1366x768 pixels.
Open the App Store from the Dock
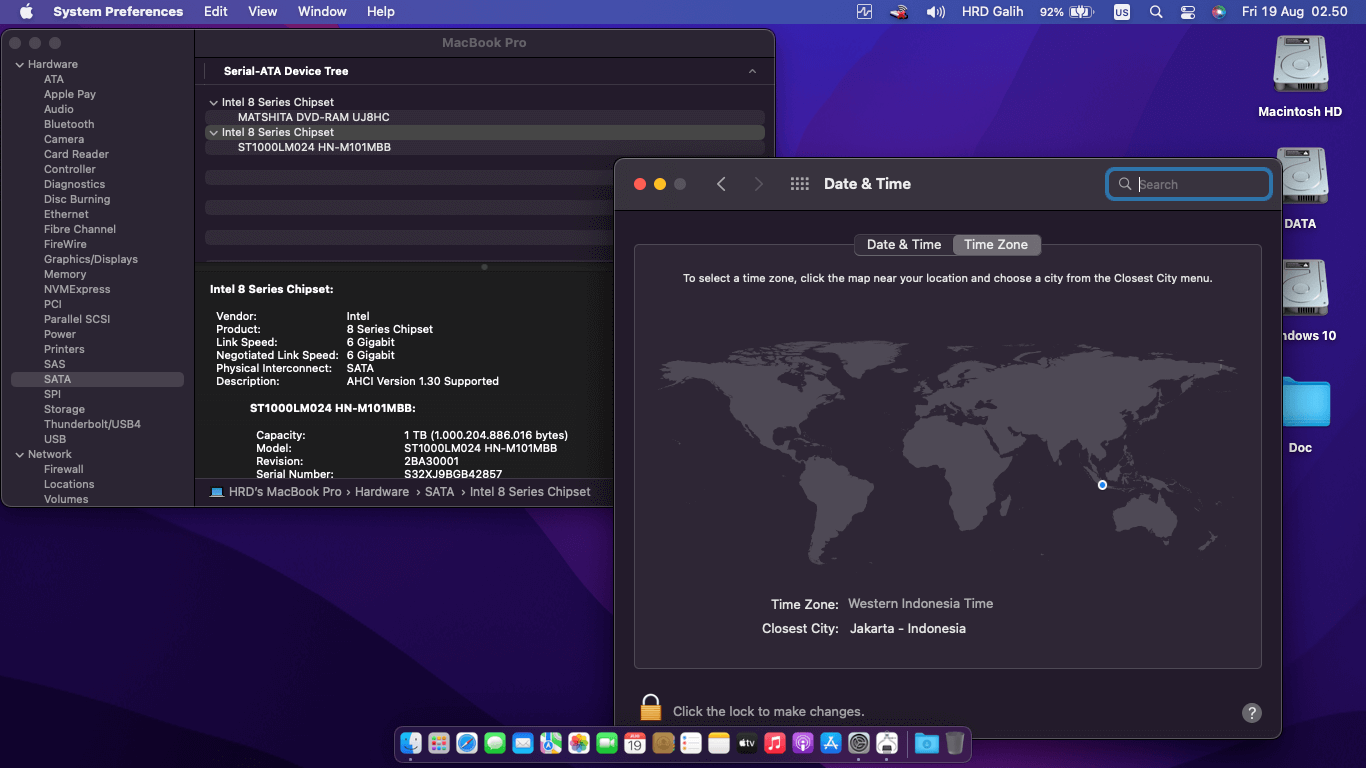831,743
